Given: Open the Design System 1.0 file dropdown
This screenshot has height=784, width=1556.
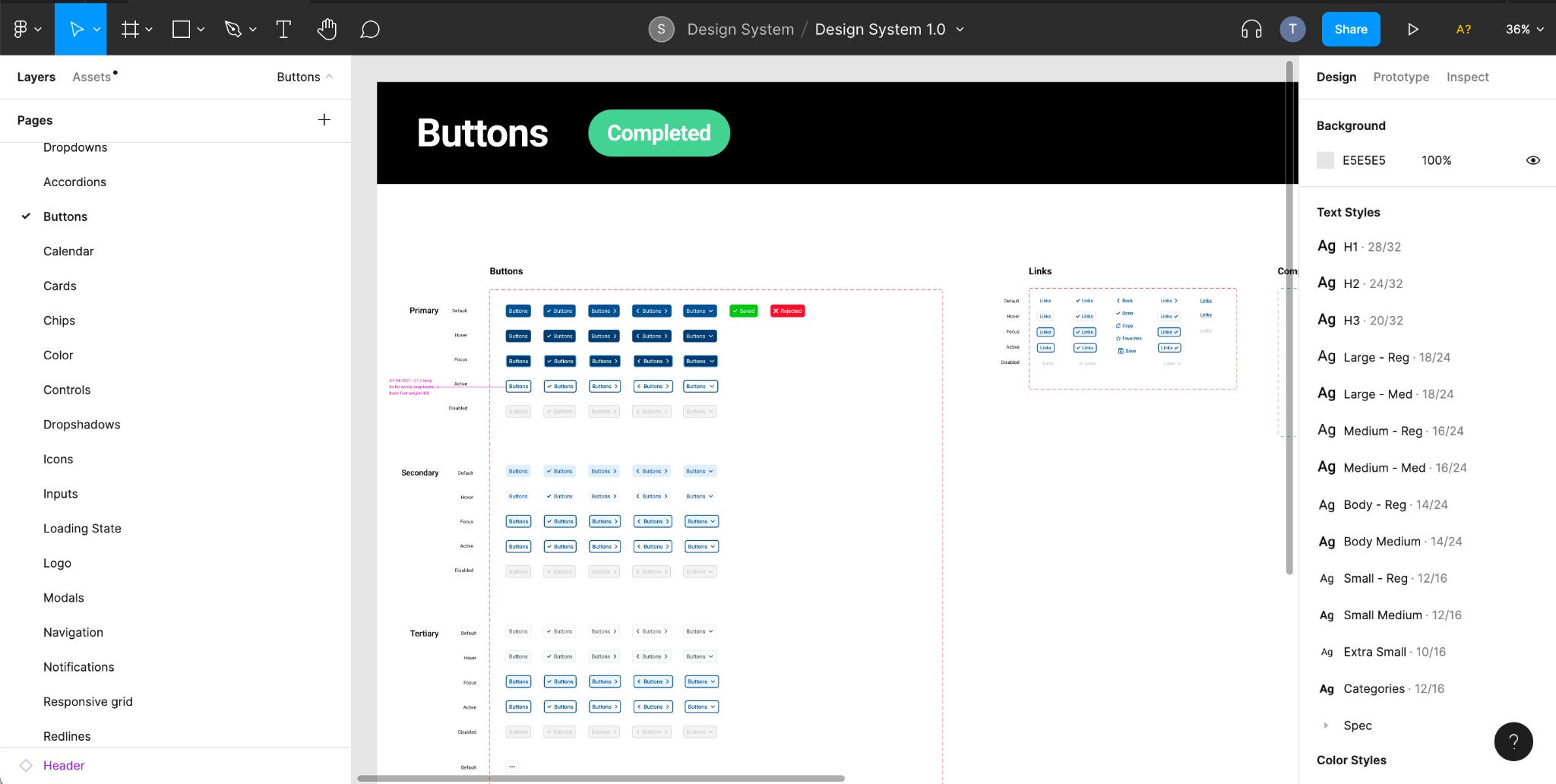Looking at the screenshot, I should (960, 29).
